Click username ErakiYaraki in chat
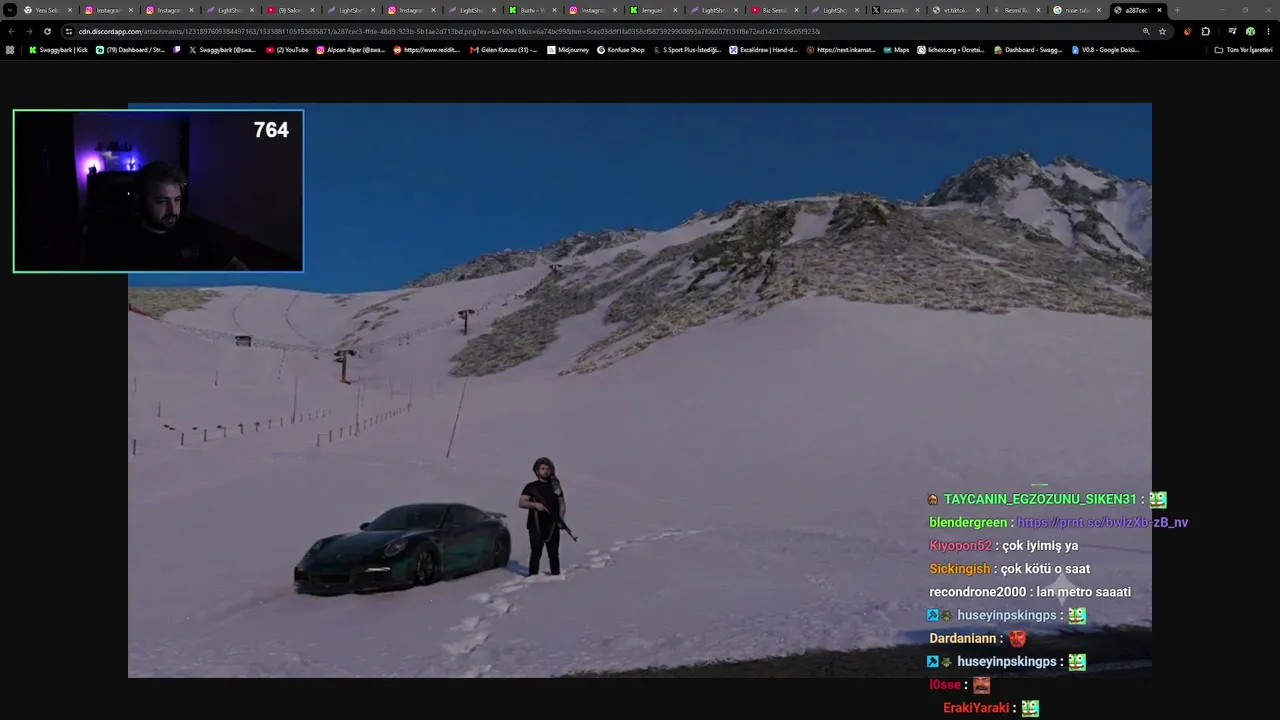The height and width of the screenshot is (720, 1280). [976, 707]
